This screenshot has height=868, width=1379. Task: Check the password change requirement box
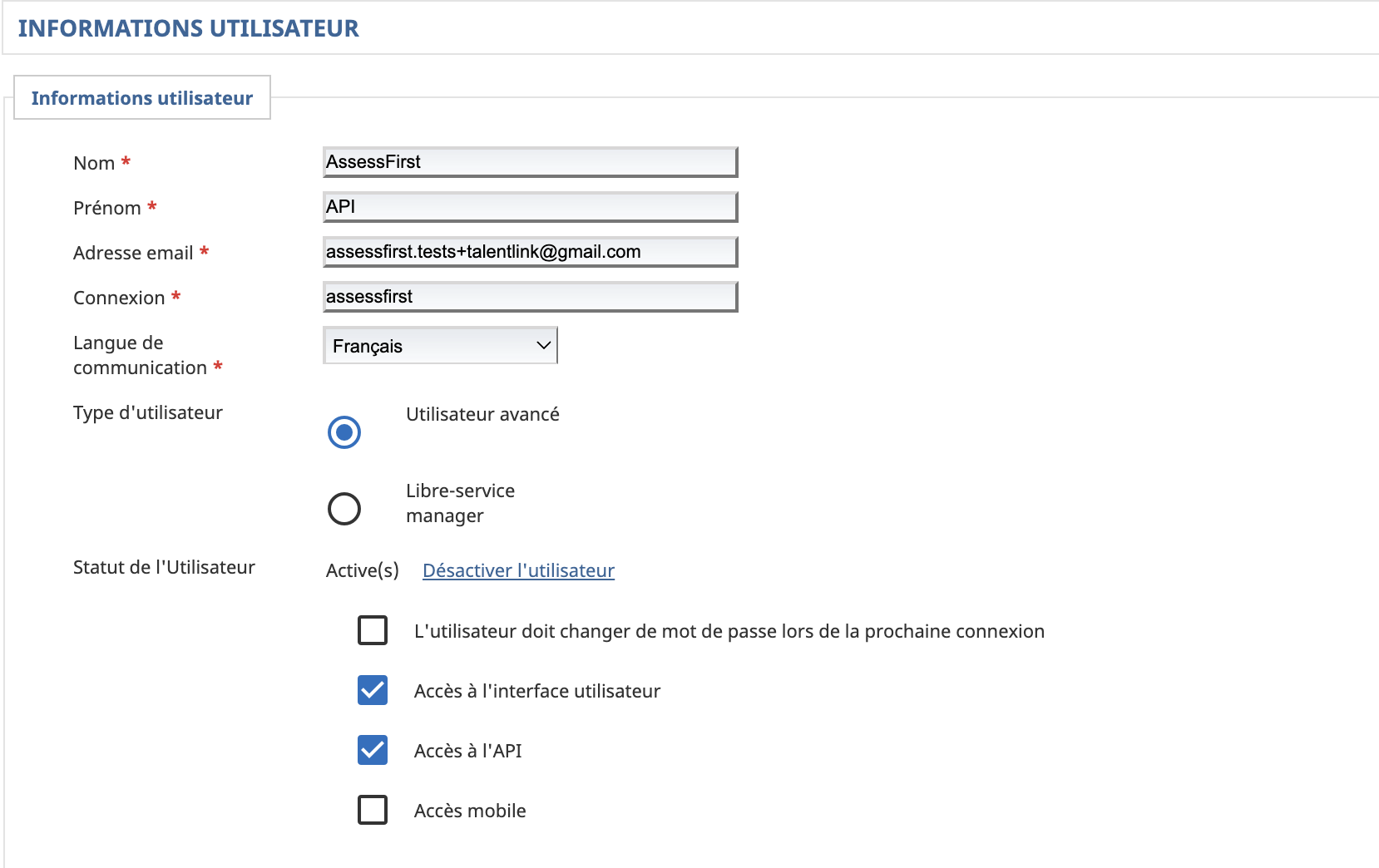pos(373,630)
